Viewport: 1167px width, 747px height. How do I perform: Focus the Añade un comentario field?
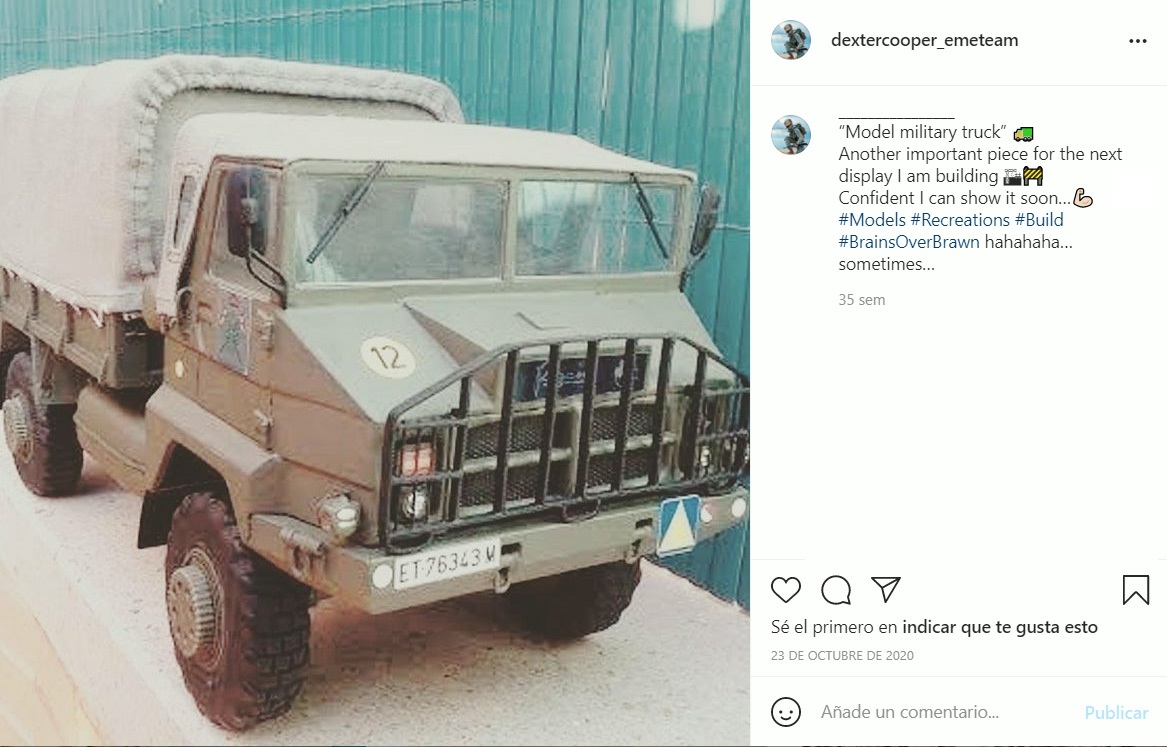(945, 712)
